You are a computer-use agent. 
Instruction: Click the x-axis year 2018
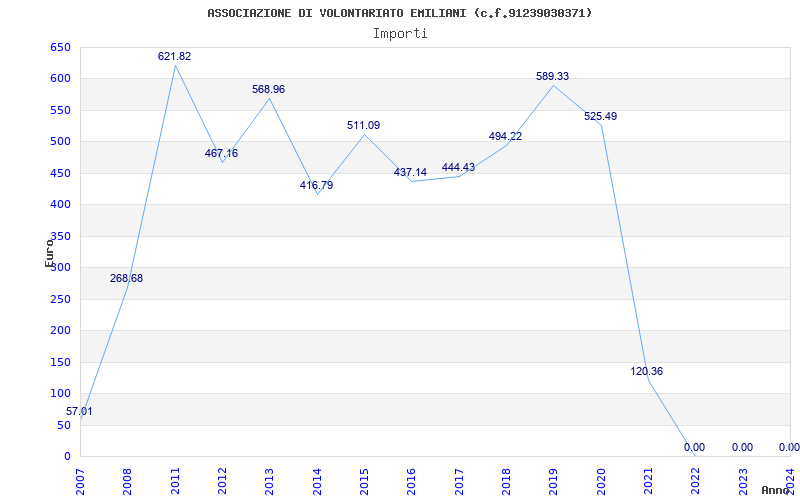tap(506, 482)
